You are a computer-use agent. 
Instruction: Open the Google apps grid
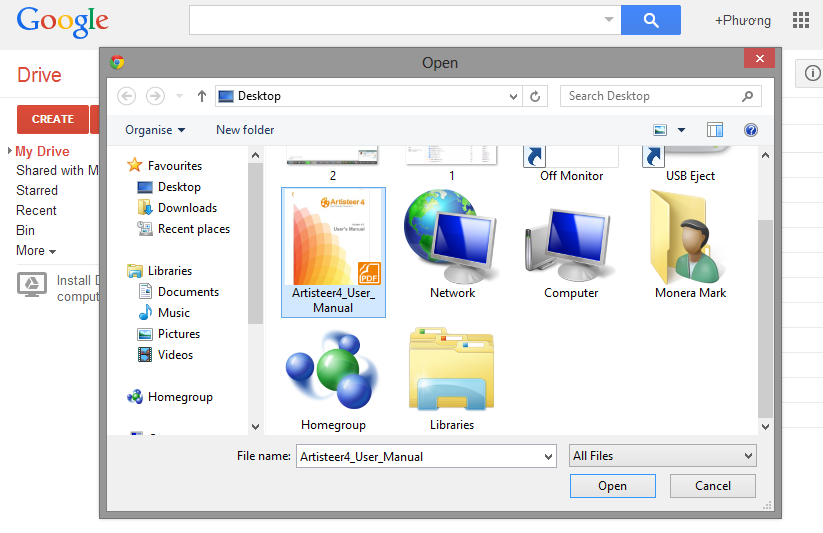801,20
